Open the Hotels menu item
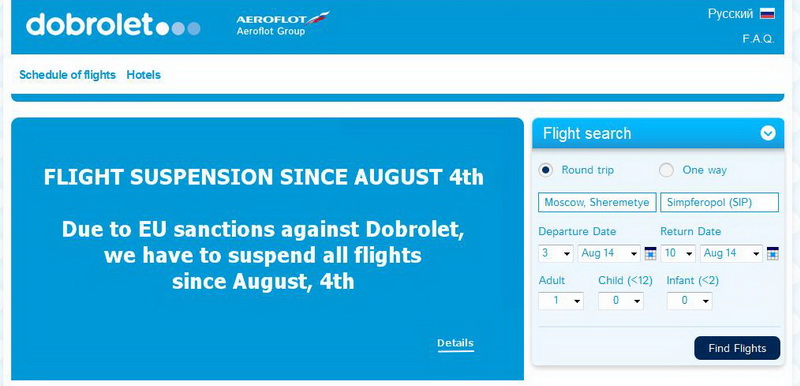This screenshot has width=800, height=386. [143, 75]
